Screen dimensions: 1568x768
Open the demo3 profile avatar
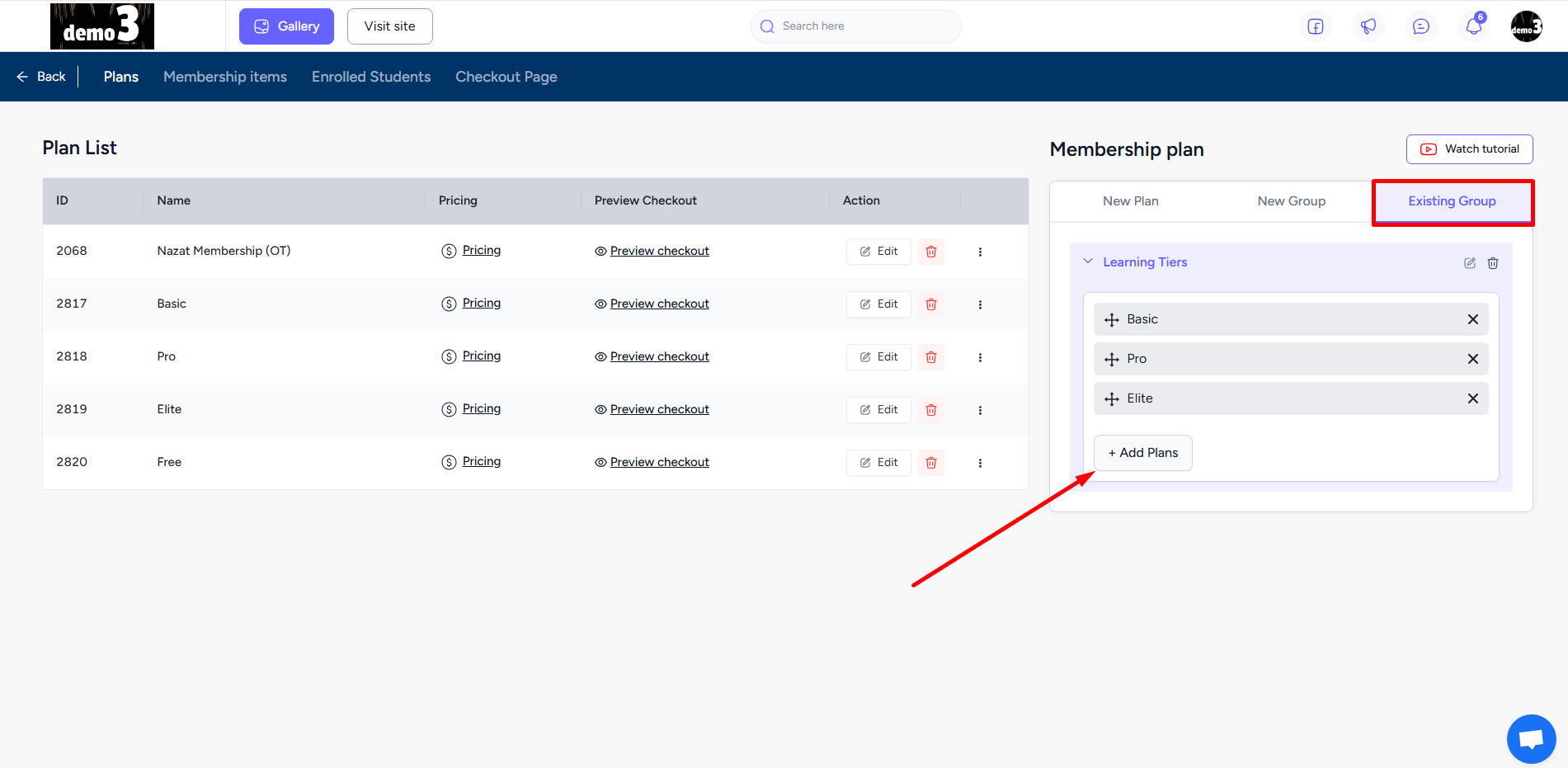point(1527,26)
